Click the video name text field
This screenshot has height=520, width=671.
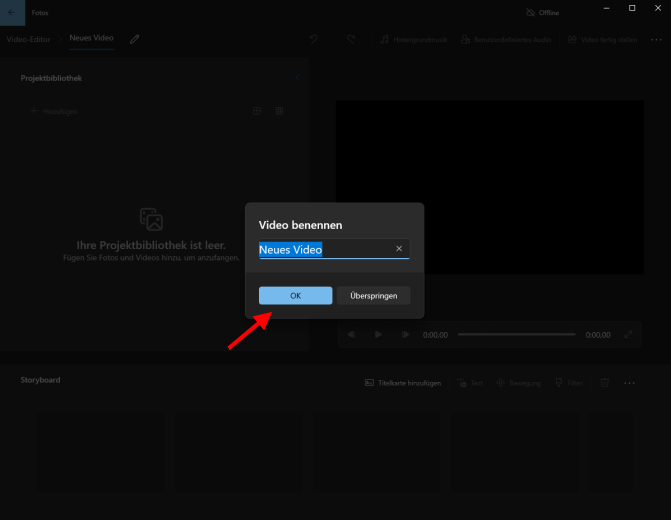pos(324,249)
